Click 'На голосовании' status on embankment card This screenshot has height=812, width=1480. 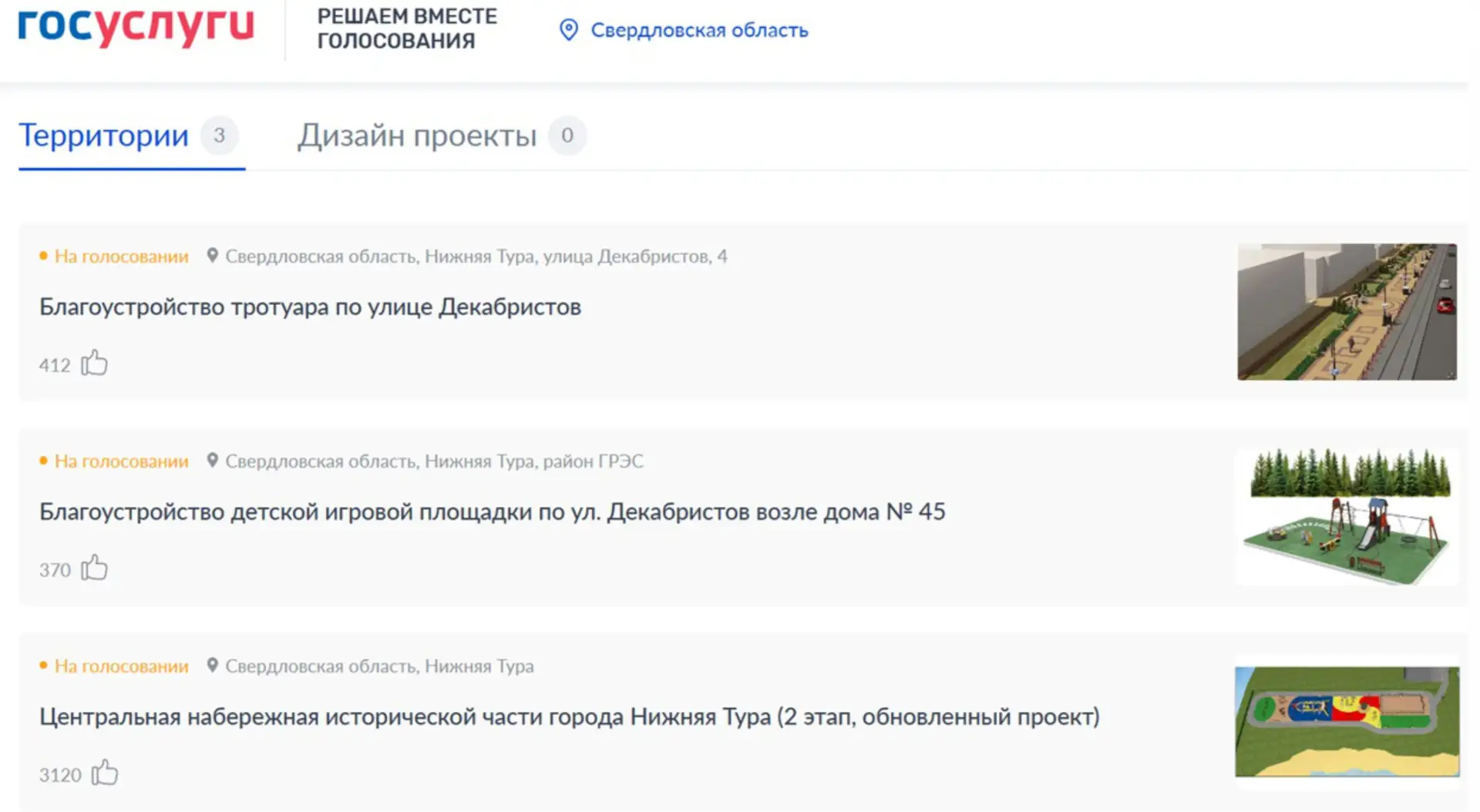coord(121,666)
